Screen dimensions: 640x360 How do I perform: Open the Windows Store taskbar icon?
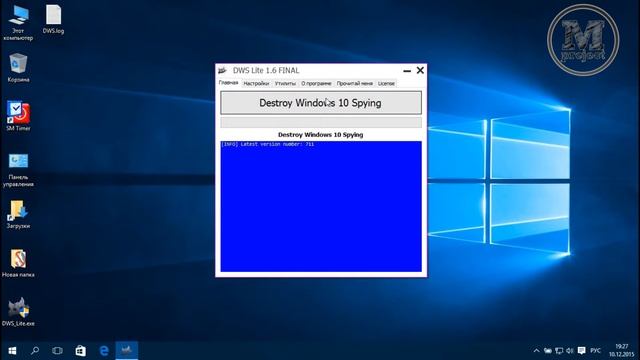[80, 351]
